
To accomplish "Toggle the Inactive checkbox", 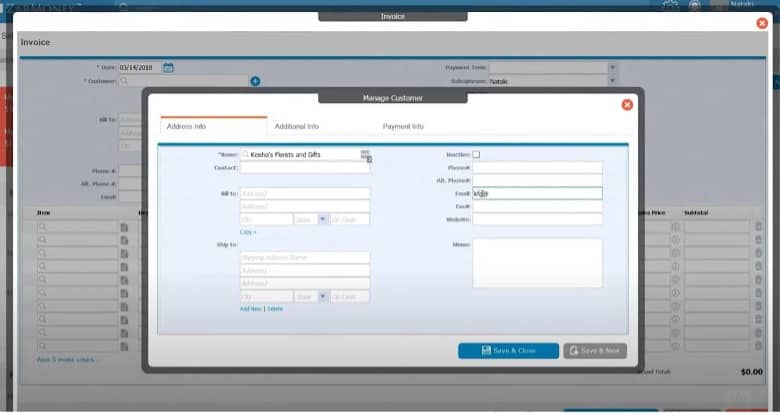I will (x=476, y=155).
